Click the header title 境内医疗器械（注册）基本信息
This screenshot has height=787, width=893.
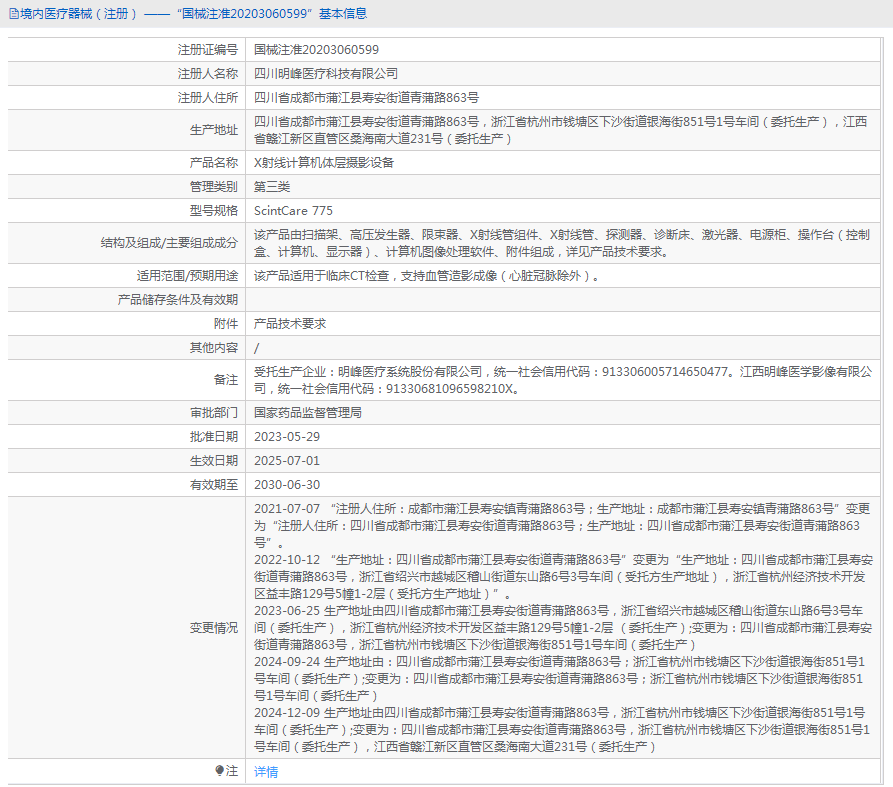pyautogui.click(x=194, y=14)
